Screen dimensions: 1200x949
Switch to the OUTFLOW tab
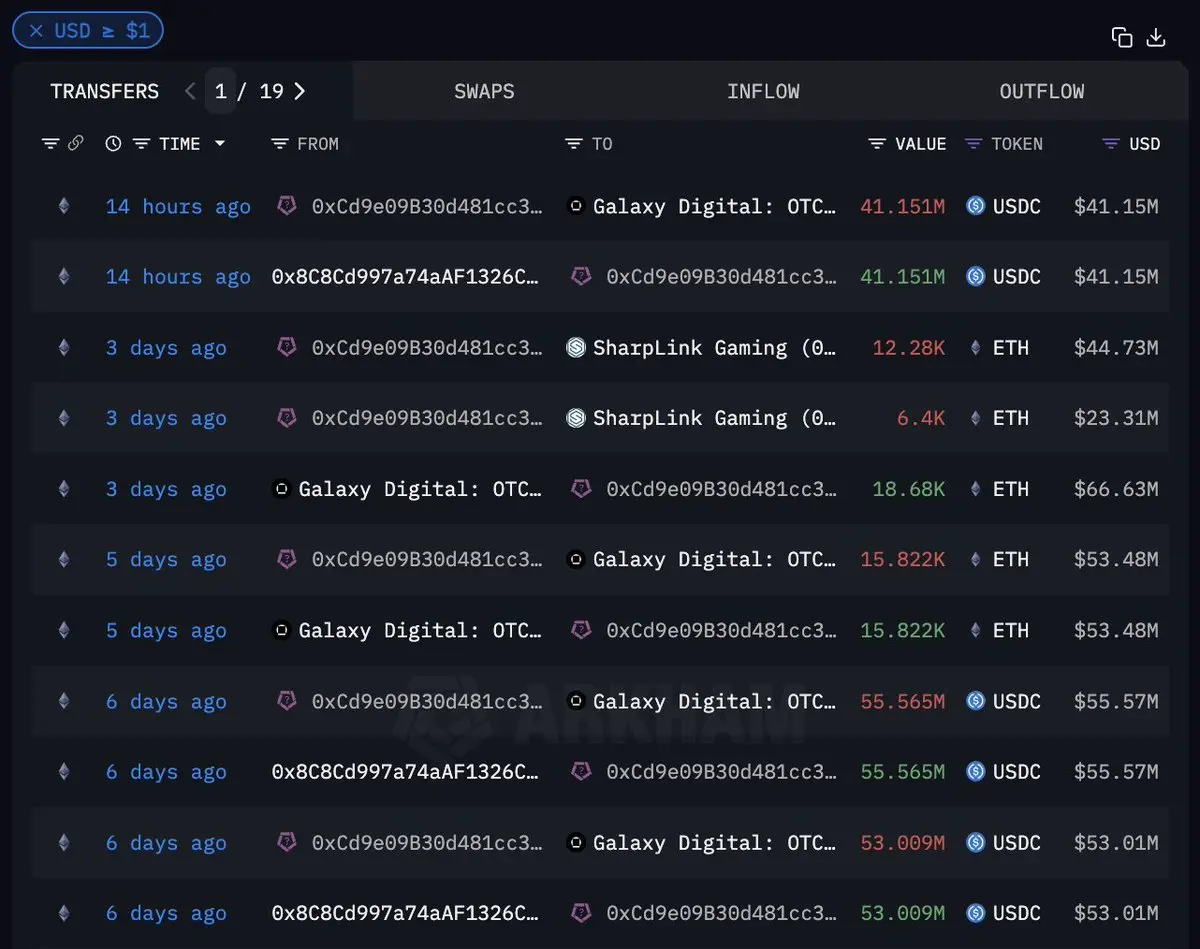coord(1042,91)
